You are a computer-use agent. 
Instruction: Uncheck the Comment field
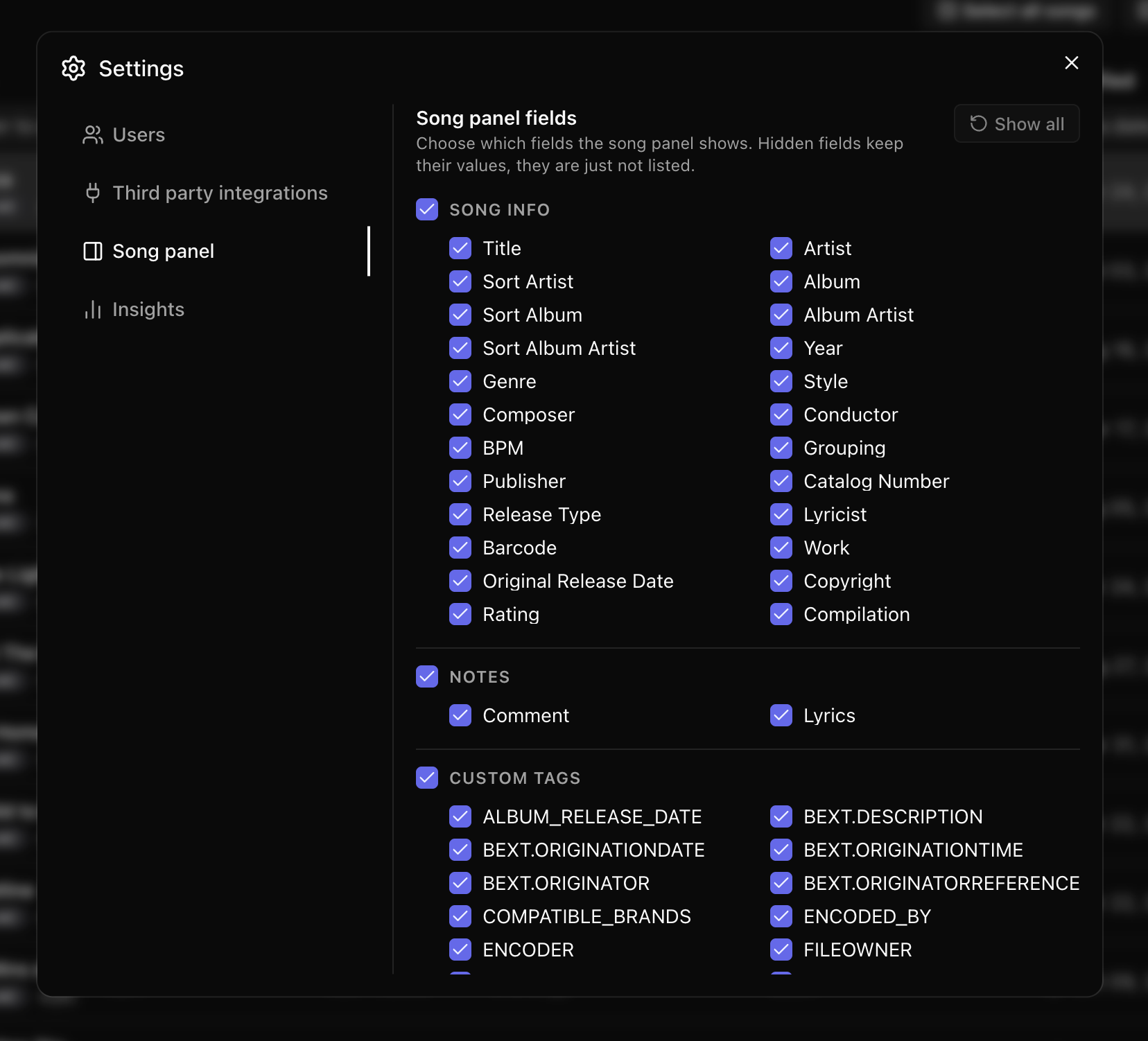pos(460,715)
